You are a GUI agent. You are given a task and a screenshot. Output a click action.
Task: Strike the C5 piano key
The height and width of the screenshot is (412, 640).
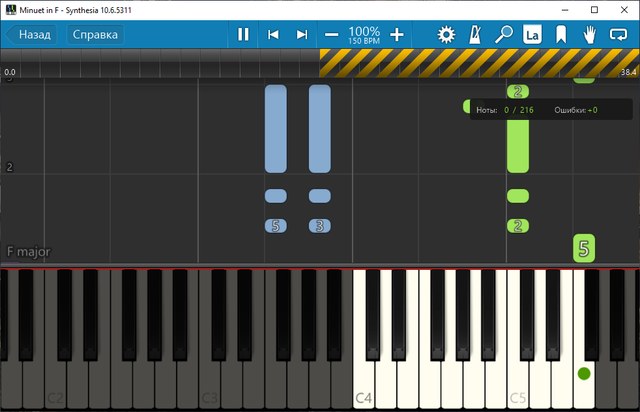click(x=518, y=384)
